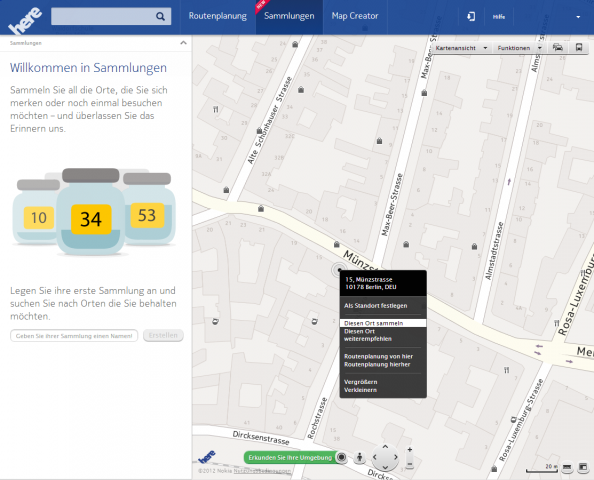Zoom in with the plus button
Image resolution: width=594 pixels, height=480 pixels.
[410, 450]
